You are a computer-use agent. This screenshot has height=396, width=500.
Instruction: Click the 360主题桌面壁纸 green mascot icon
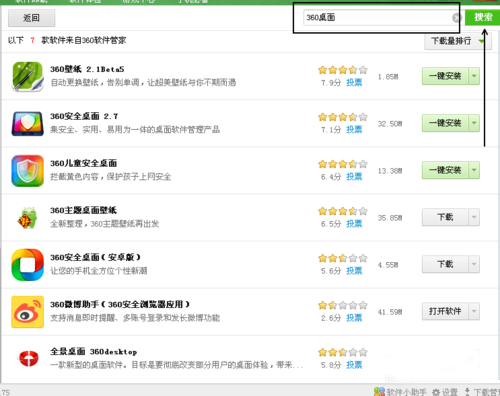(x=28, y=218)
